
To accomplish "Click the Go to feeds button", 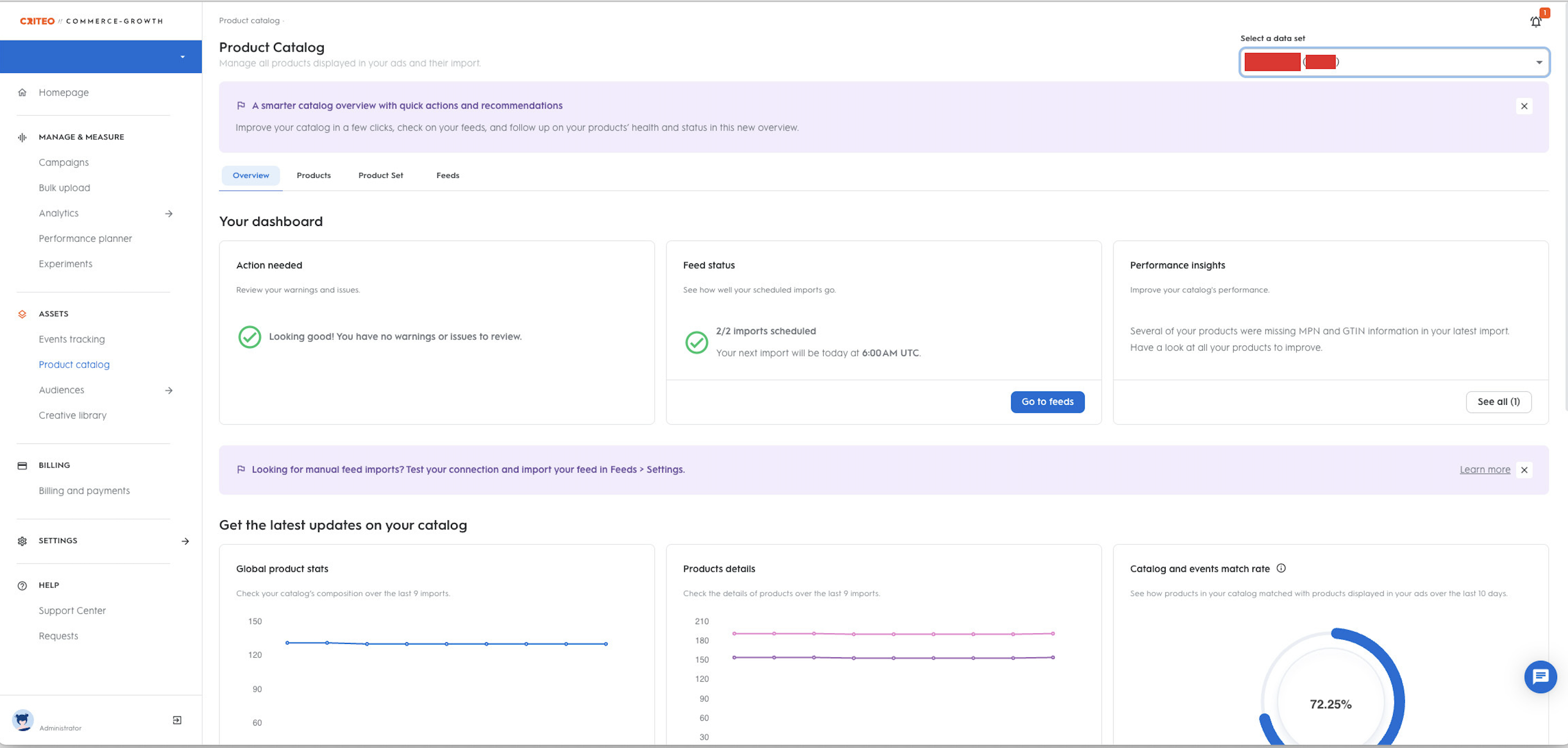I will pos(1047,402).
